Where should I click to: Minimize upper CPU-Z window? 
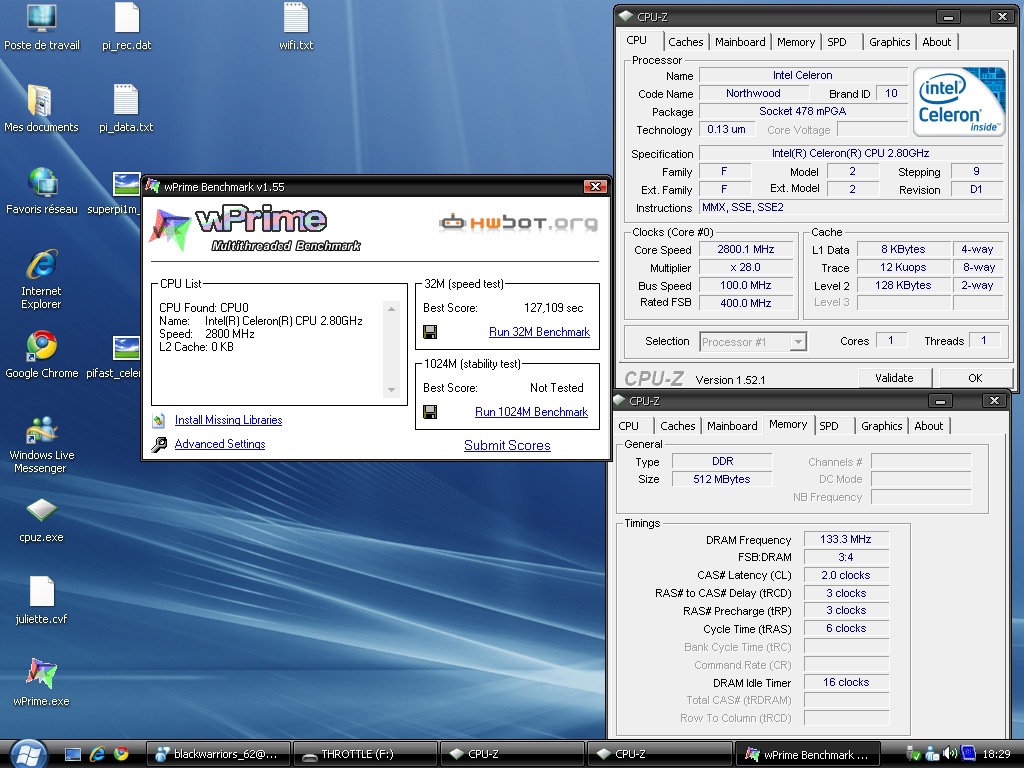(948, 17)
